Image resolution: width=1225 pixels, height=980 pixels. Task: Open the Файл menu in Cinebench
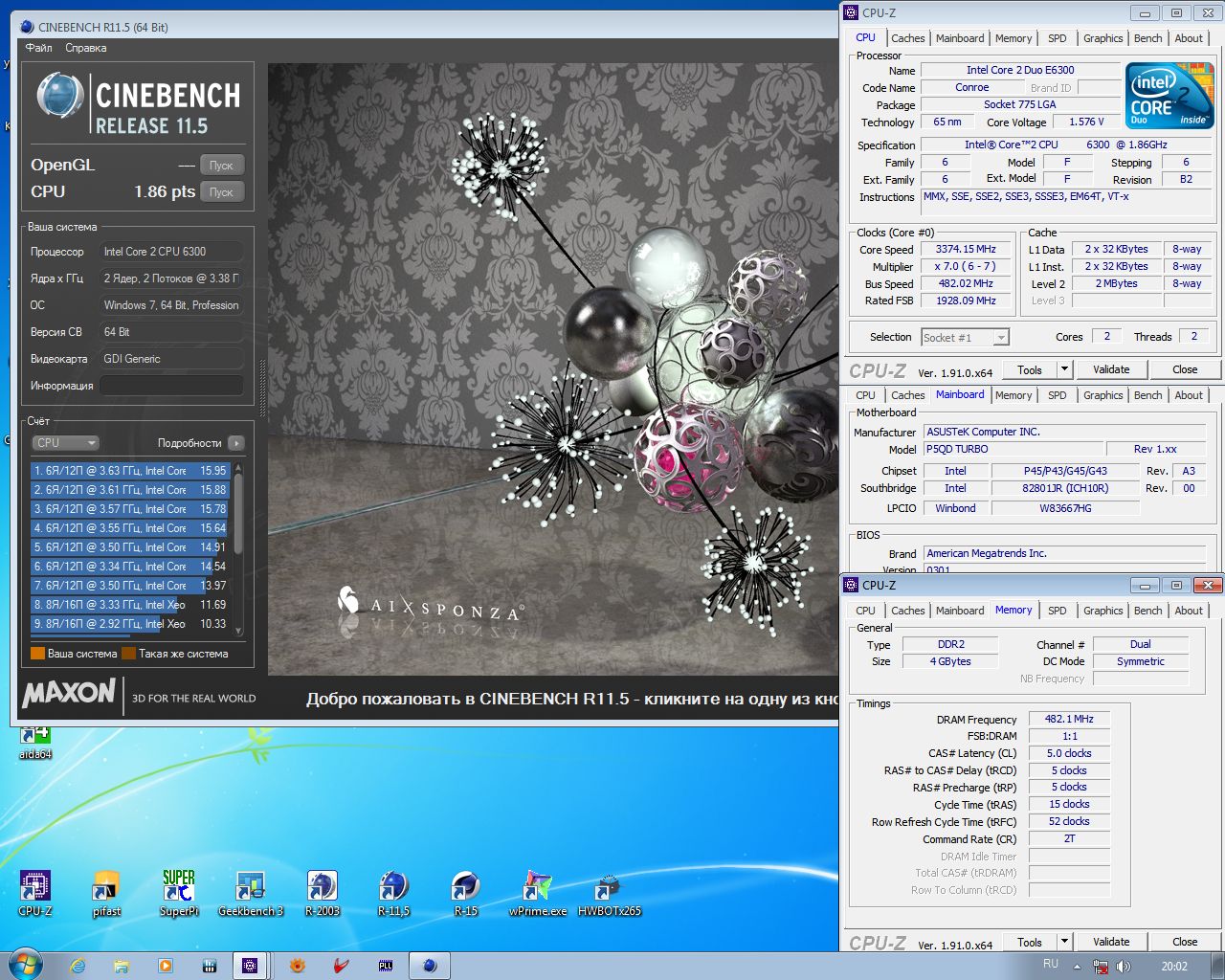[x=39, y=48]
